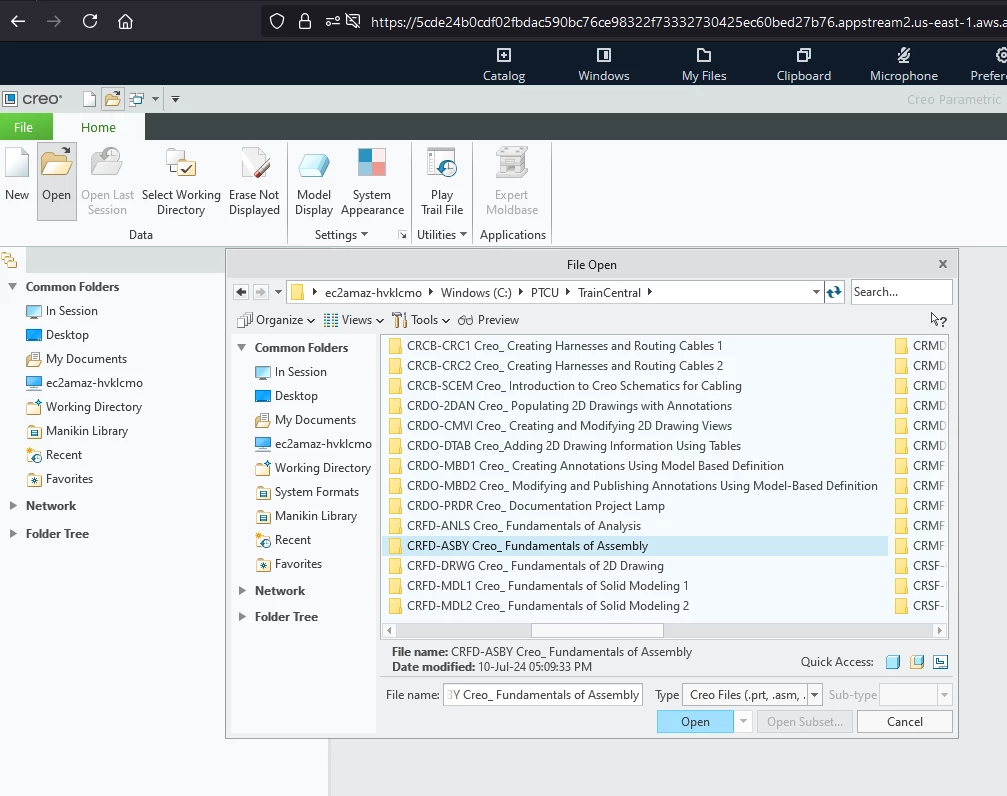The image size is (1007, 796).
Task: Open the Model Display tool
Action: [x=313, y=182]
